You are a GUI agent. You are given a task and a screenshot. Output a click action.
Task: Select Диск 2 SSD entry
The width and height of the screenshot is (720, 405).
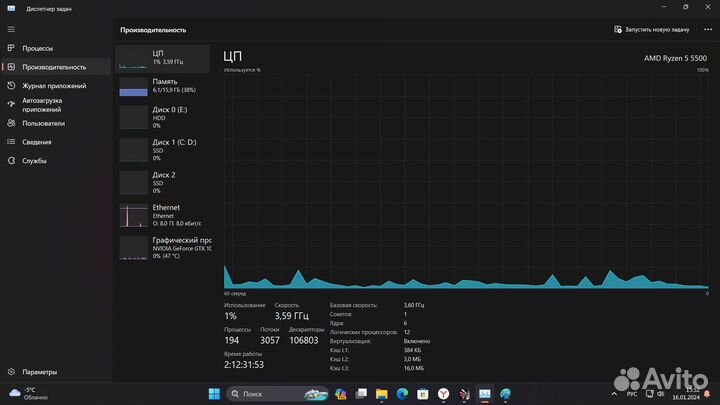coord(163,182)
